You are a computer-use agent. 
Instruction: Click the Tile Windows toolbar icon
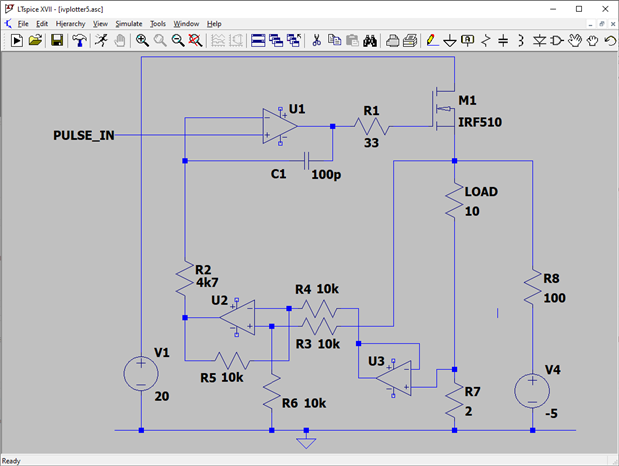(258, 41)
